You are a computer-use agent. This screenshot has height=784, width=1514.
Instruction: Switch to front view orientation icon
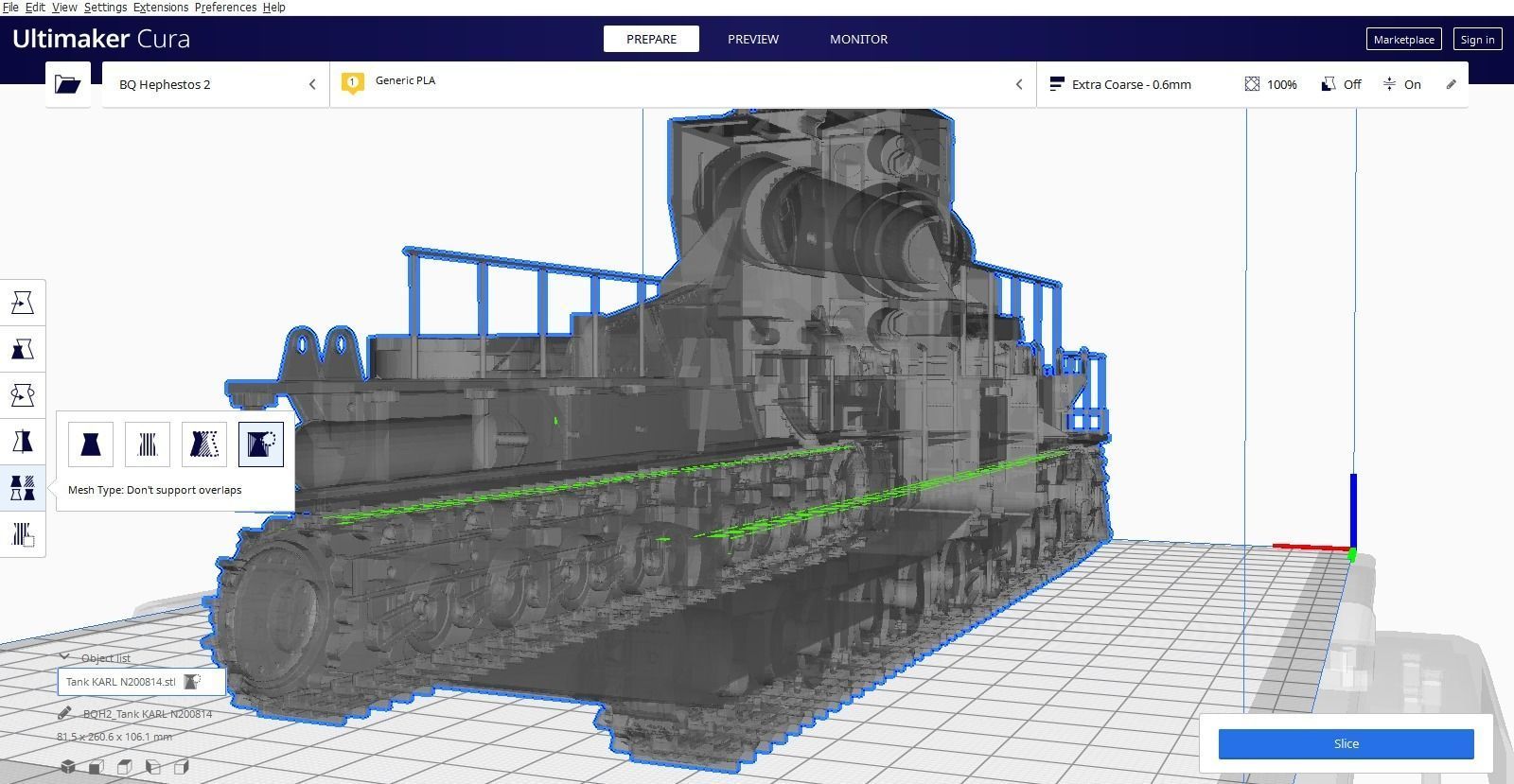pyautogui.click(x=97, y=767)
